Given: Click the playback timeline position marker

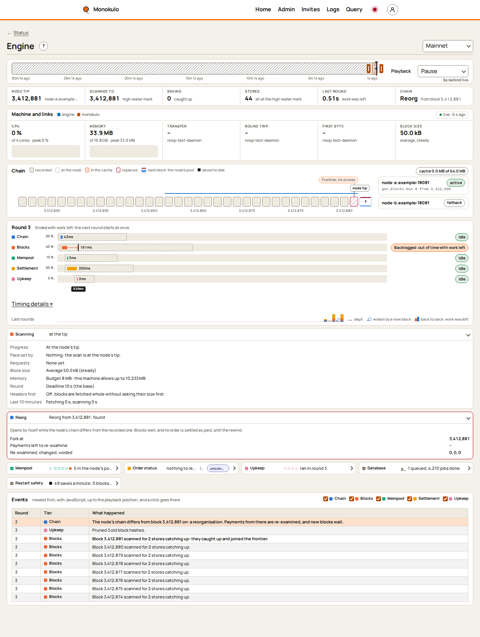Looking at the screenshot, I should click(x=376, y=68).
